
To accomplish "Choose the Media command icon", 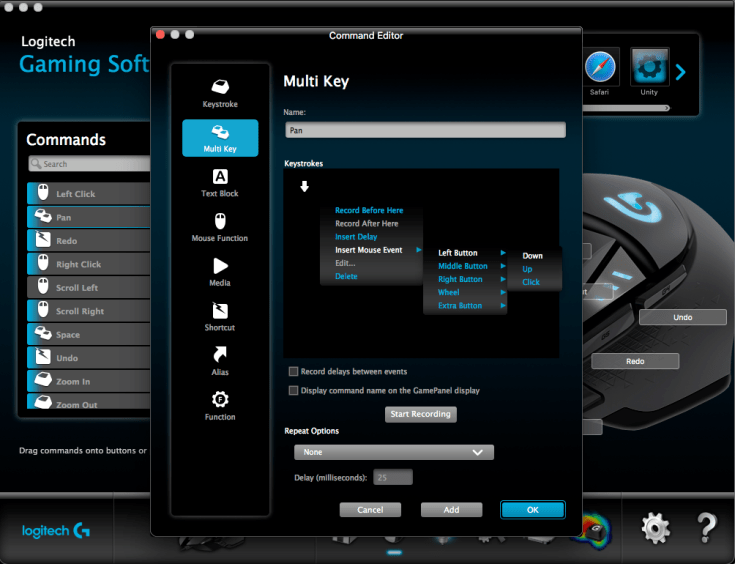I will pyautogui.click(x=220, y=266).
